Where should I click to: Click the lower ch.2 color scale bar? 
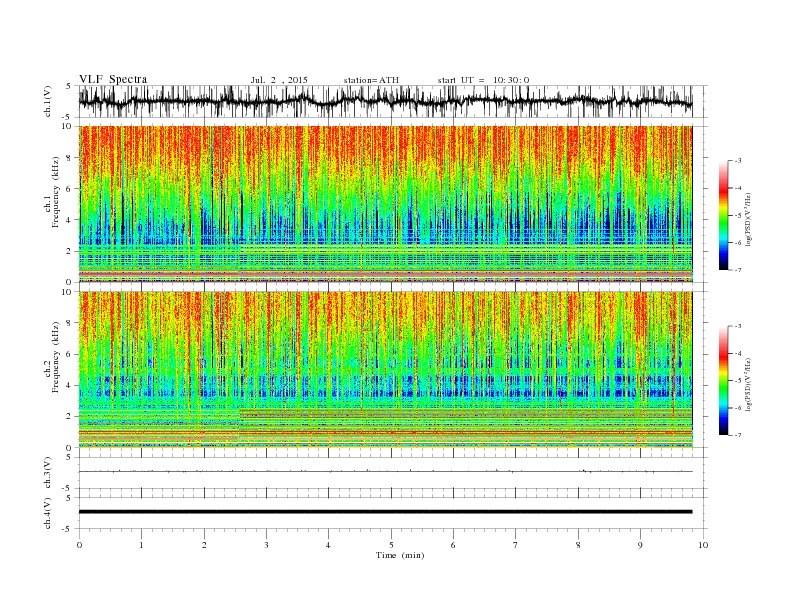pos(723,380)
